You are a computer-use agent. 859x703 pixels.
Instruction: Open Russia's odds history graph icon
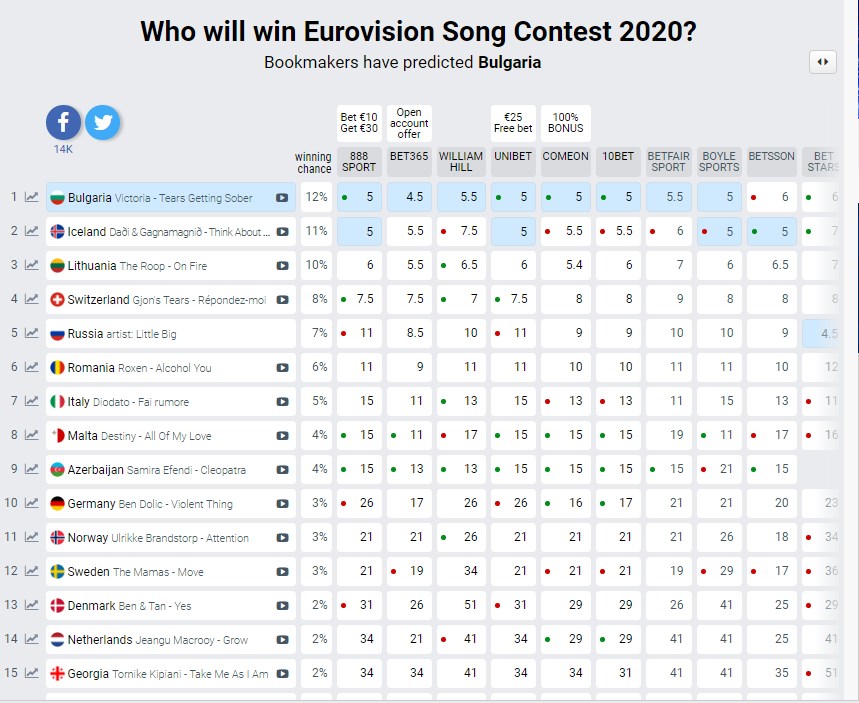point(32,333)
